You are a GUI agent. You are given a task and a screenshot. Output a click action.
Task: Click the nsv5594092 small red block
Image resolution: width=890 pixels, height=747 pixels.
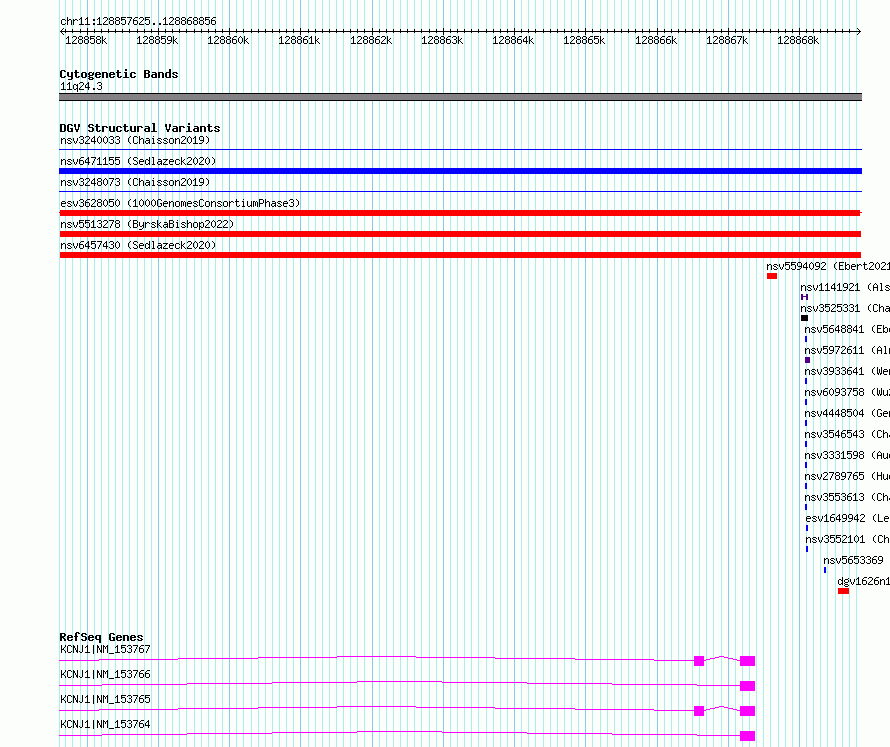(x=772, y=276)
